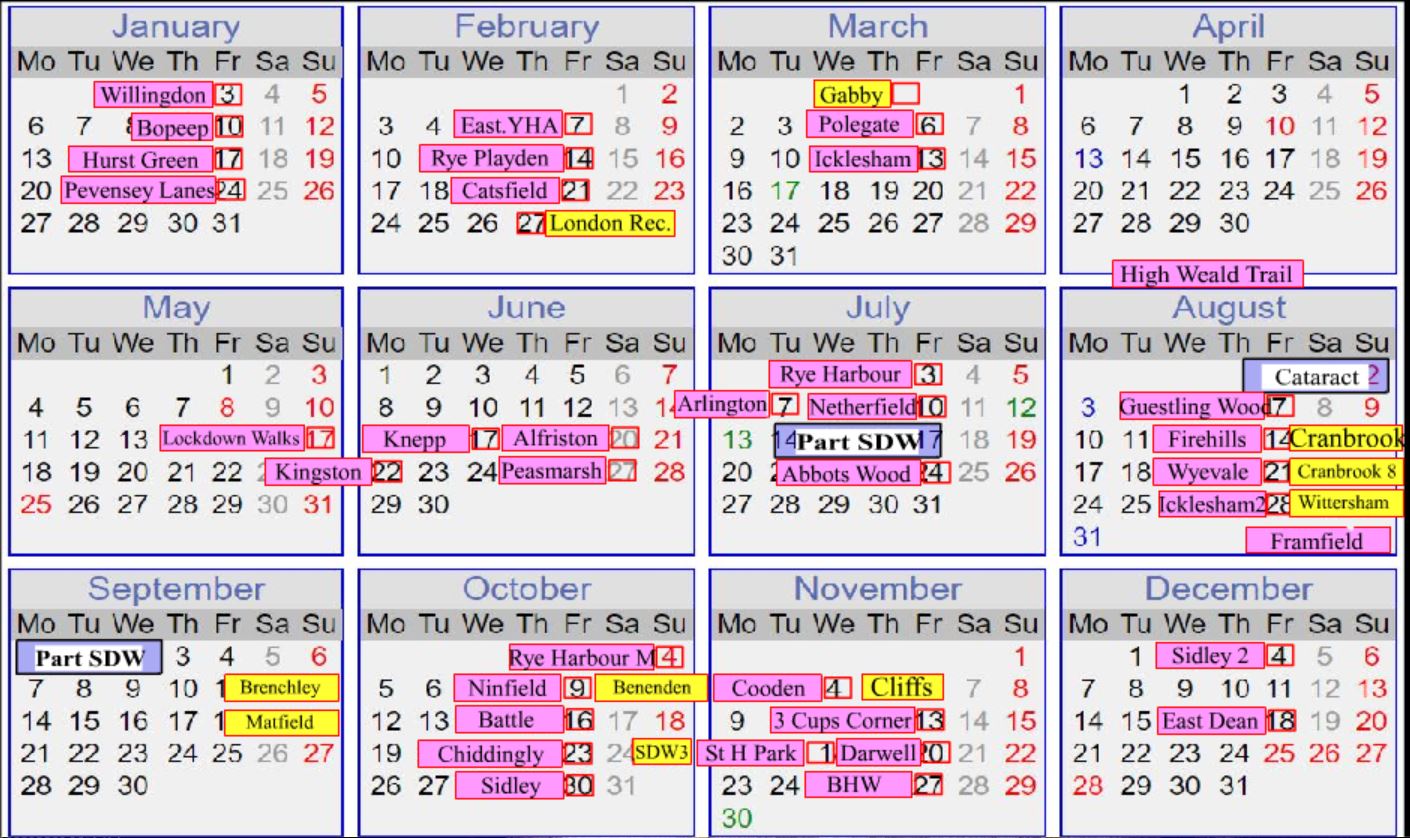Viewport: 1410px width, 838px height.
Task: Select the Darwell label
Action: [x=877, y=753]
